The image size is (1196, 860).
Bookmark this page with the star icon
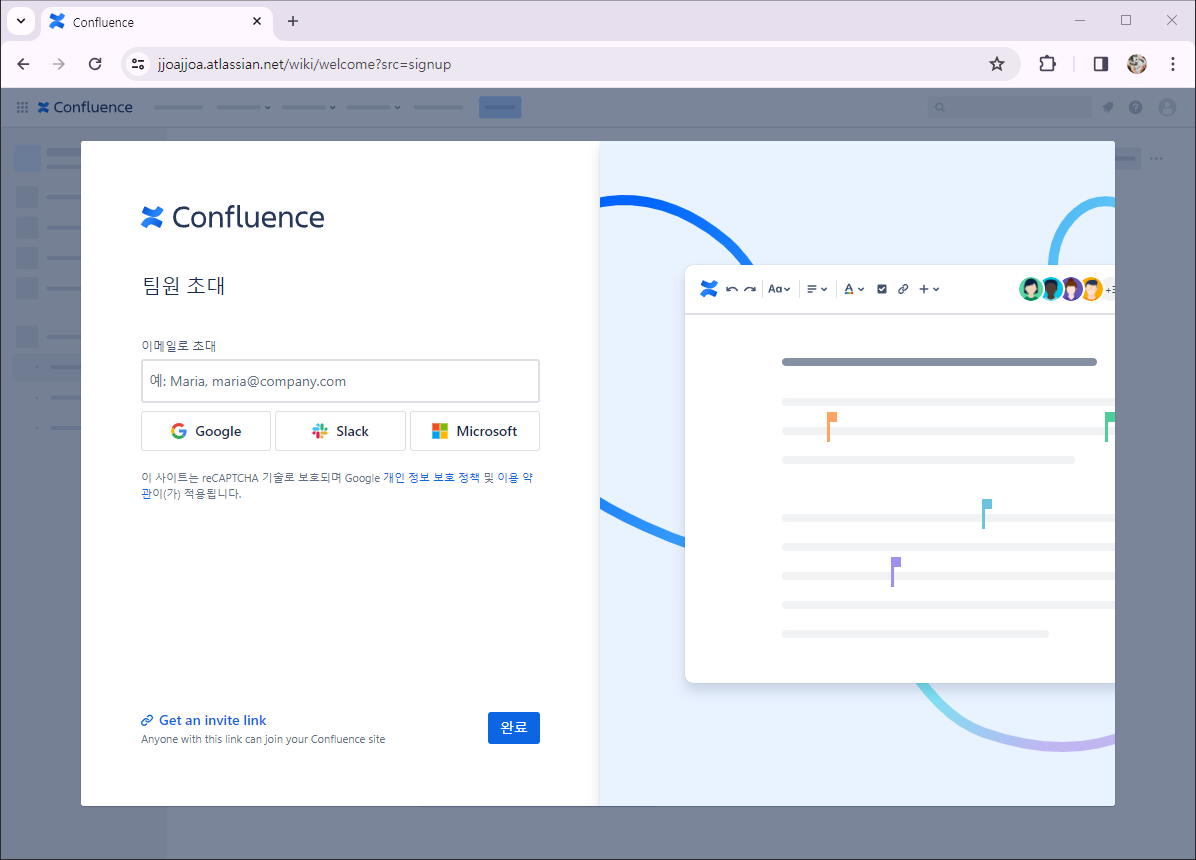point(996,64)
